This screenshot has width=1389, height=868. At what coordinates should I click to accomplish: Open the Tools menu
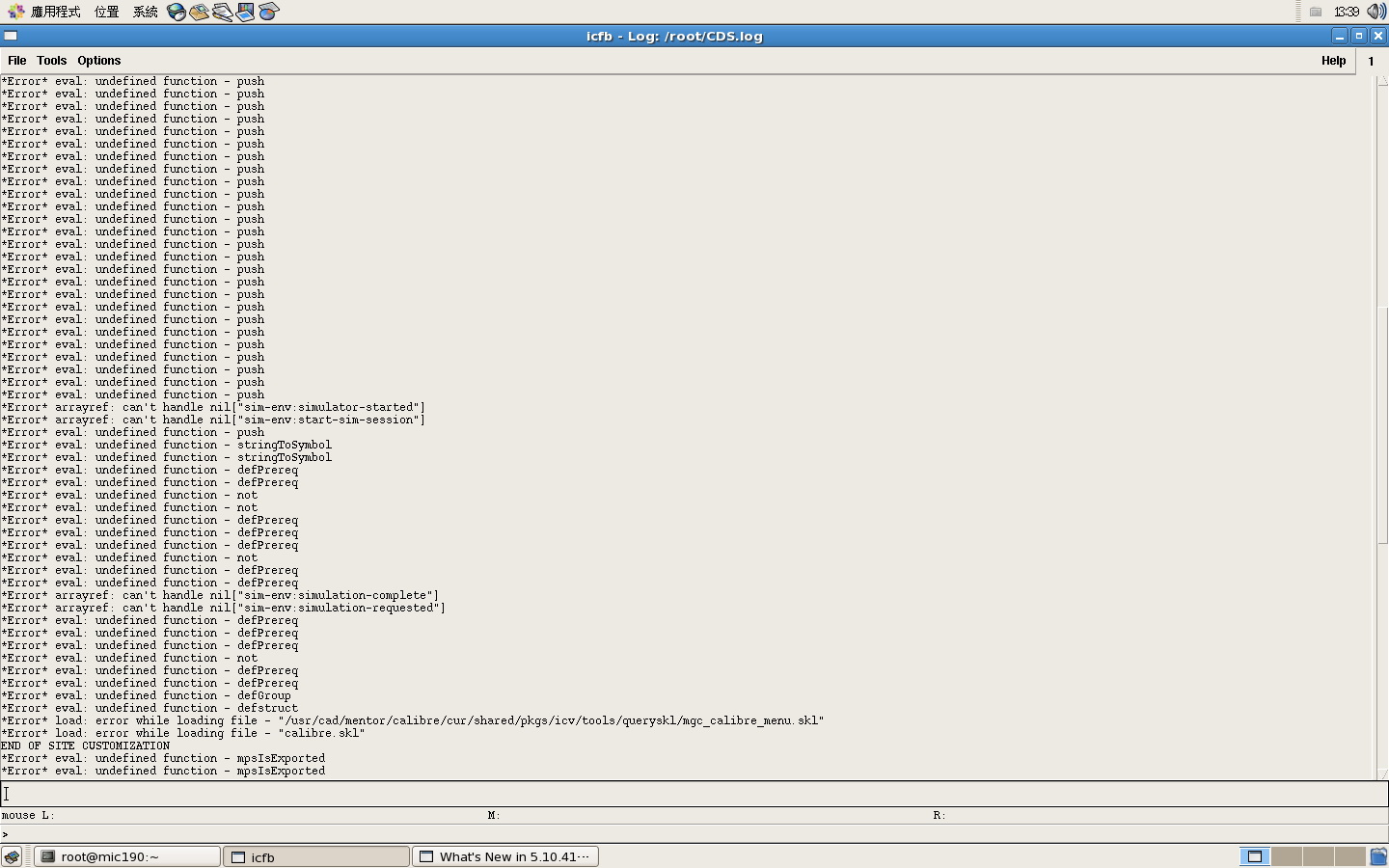pos(51,61)
